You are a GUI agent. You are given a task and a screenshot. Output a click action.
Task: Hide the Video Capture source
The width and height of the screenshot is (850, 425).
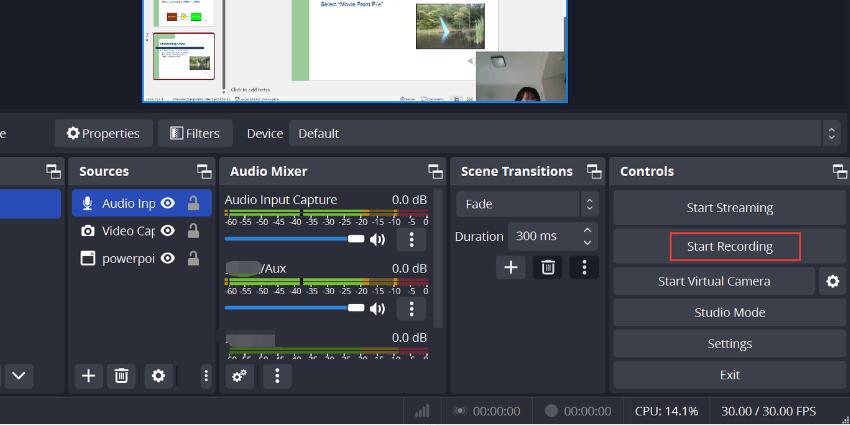point(168,231)
